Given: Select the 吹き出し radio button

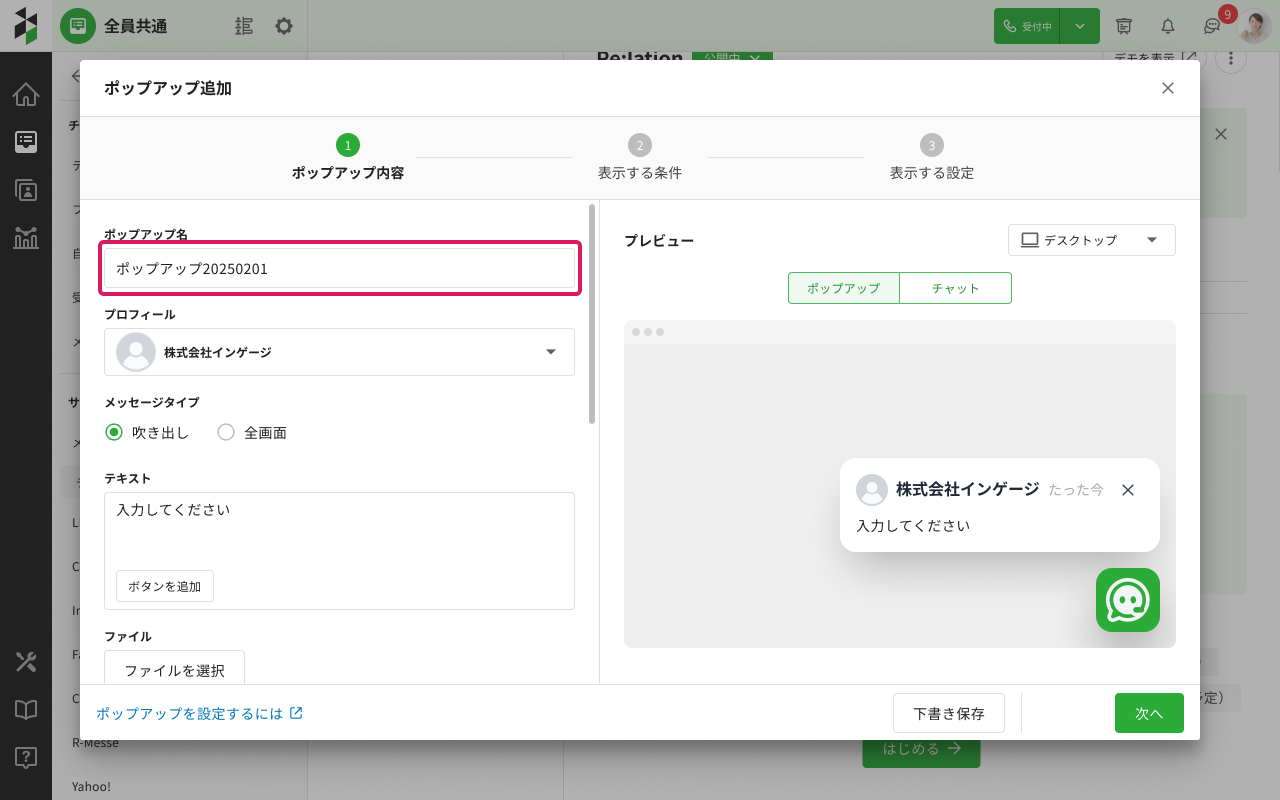Looking at the screenshot, I should coord(114,433).
